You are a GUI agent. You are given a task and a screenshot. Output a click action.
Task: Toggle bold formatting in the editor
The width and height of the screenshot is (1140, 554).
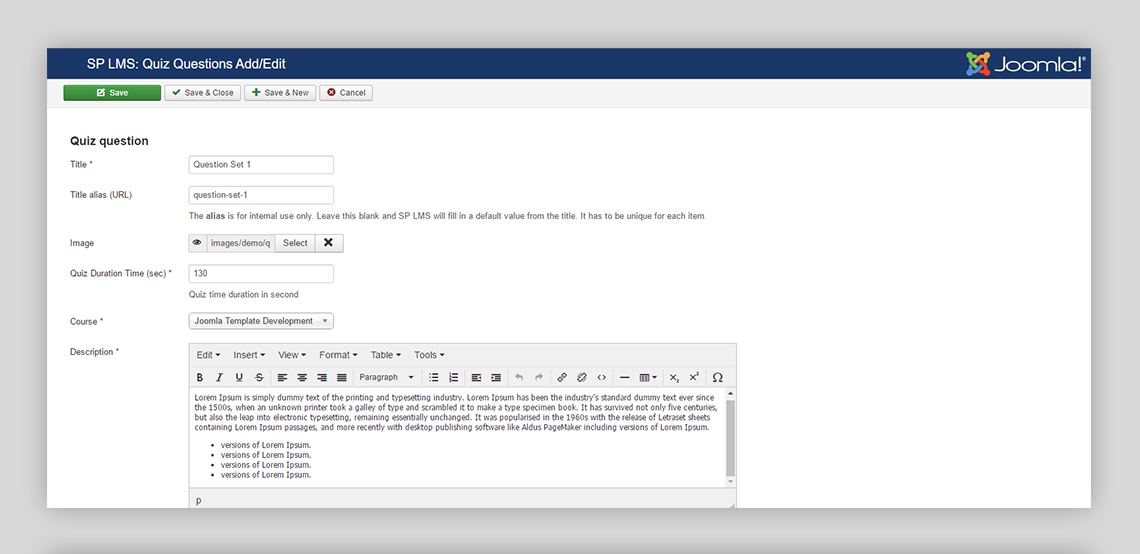coord(200,378)
